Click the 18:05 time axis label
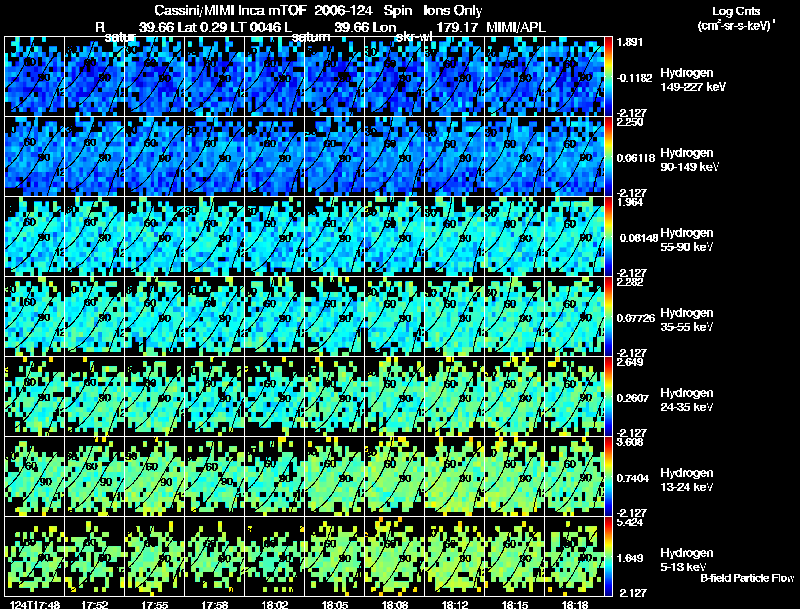This screenshot has width=800, height=609. [335, 604]
